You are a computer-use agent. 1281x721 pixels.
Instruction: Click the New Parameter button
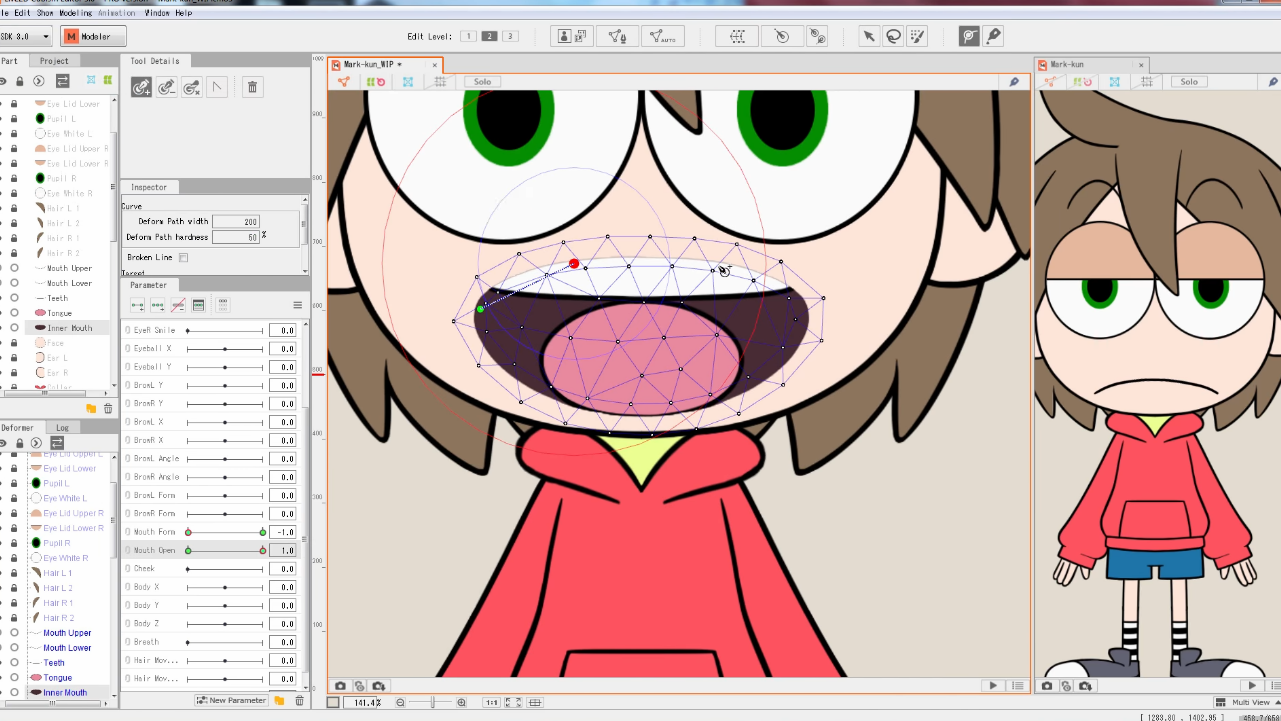click(x=231, y=701)
